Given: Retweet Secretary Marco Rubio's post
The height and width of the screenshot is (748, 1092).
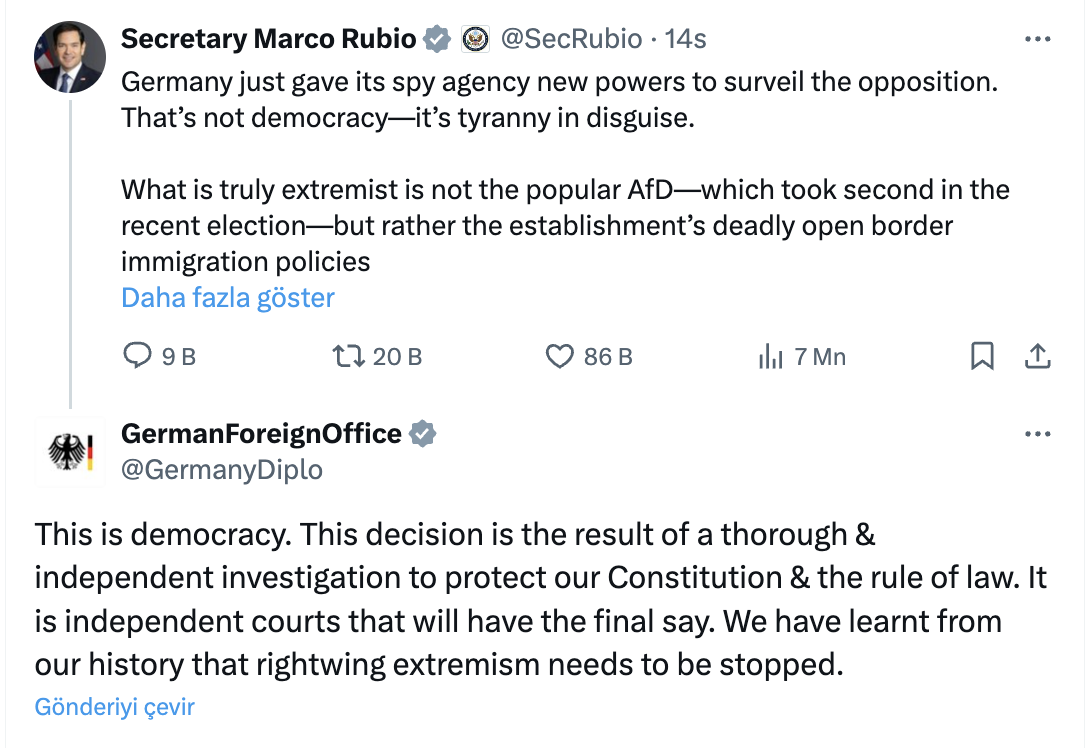Looking at the screenshot, I should tap(348, 356).
